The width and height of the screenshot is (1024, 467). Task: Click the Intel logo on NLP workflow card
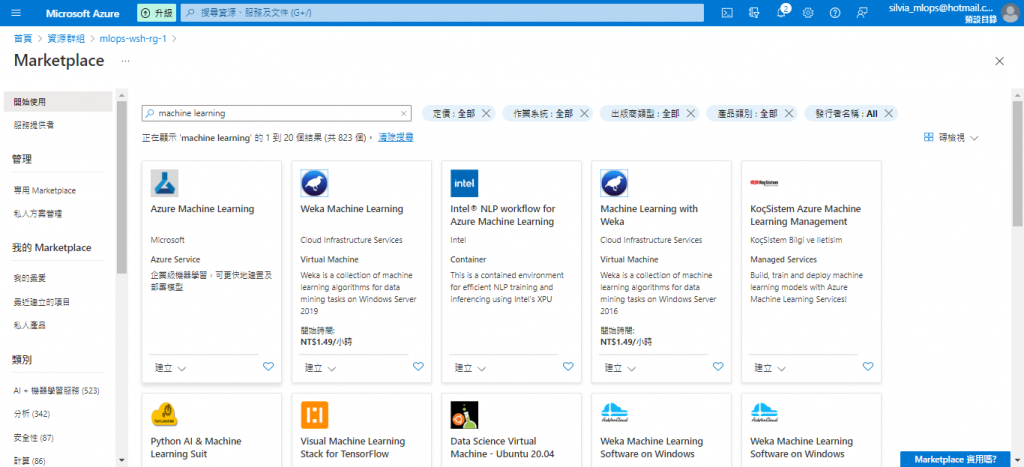tap(464, 184)
